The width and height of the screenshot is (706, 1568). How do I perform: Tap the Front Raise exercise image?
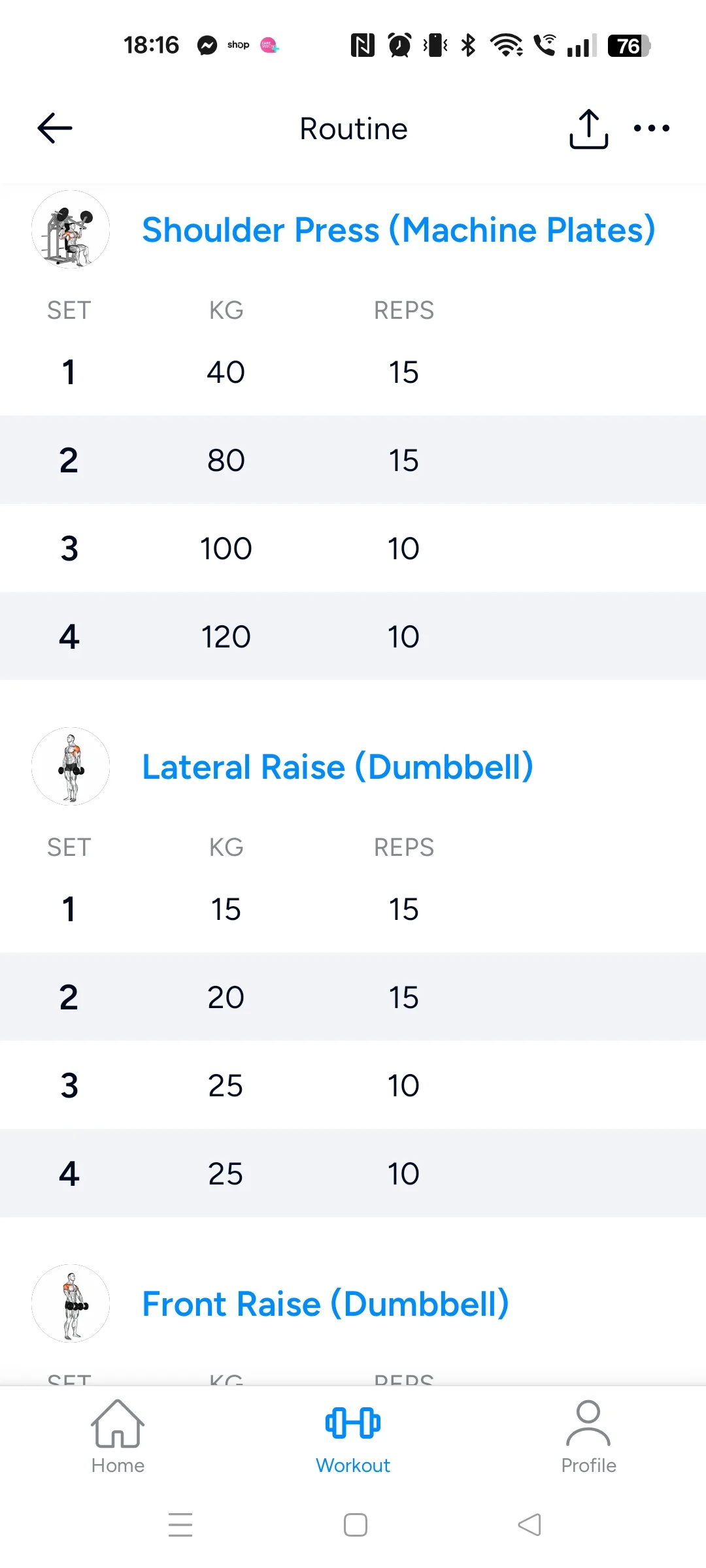(x=71, y=1303)
